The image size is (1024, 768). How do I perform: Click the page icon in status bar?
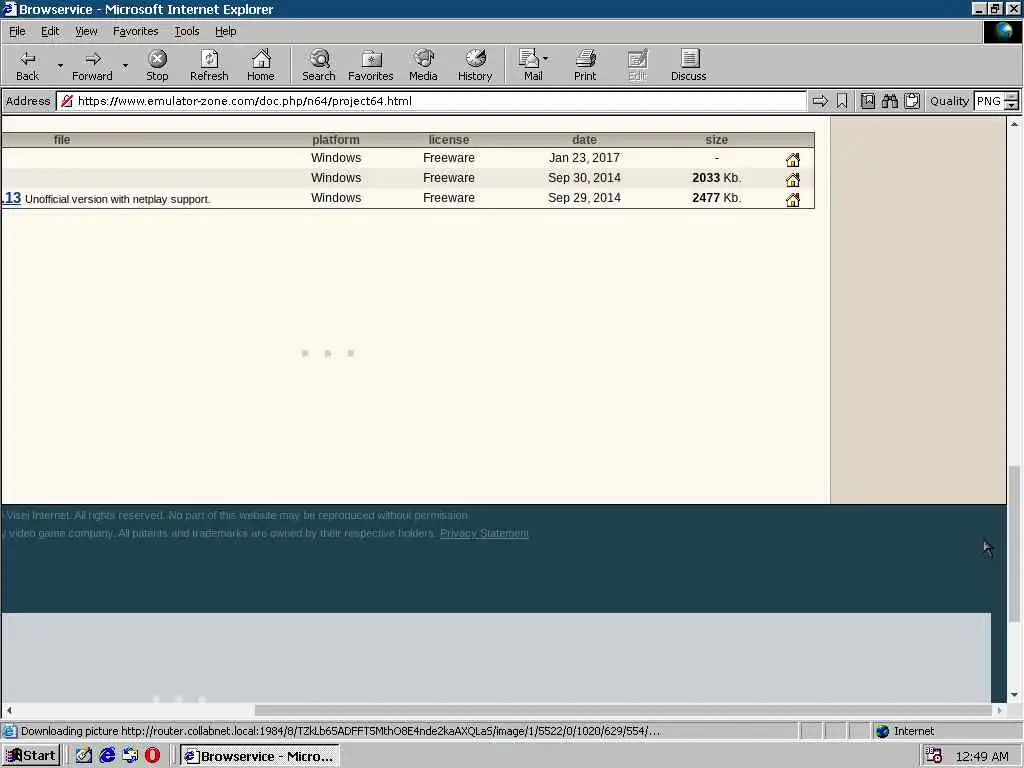[10, 731]
